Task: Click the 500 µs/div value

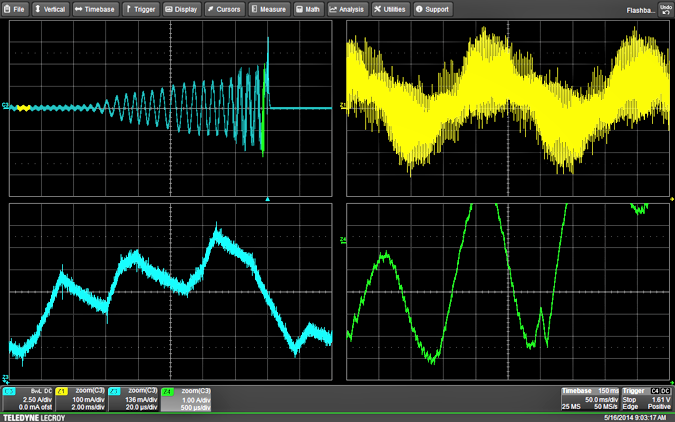Action: tap(196, 407)
